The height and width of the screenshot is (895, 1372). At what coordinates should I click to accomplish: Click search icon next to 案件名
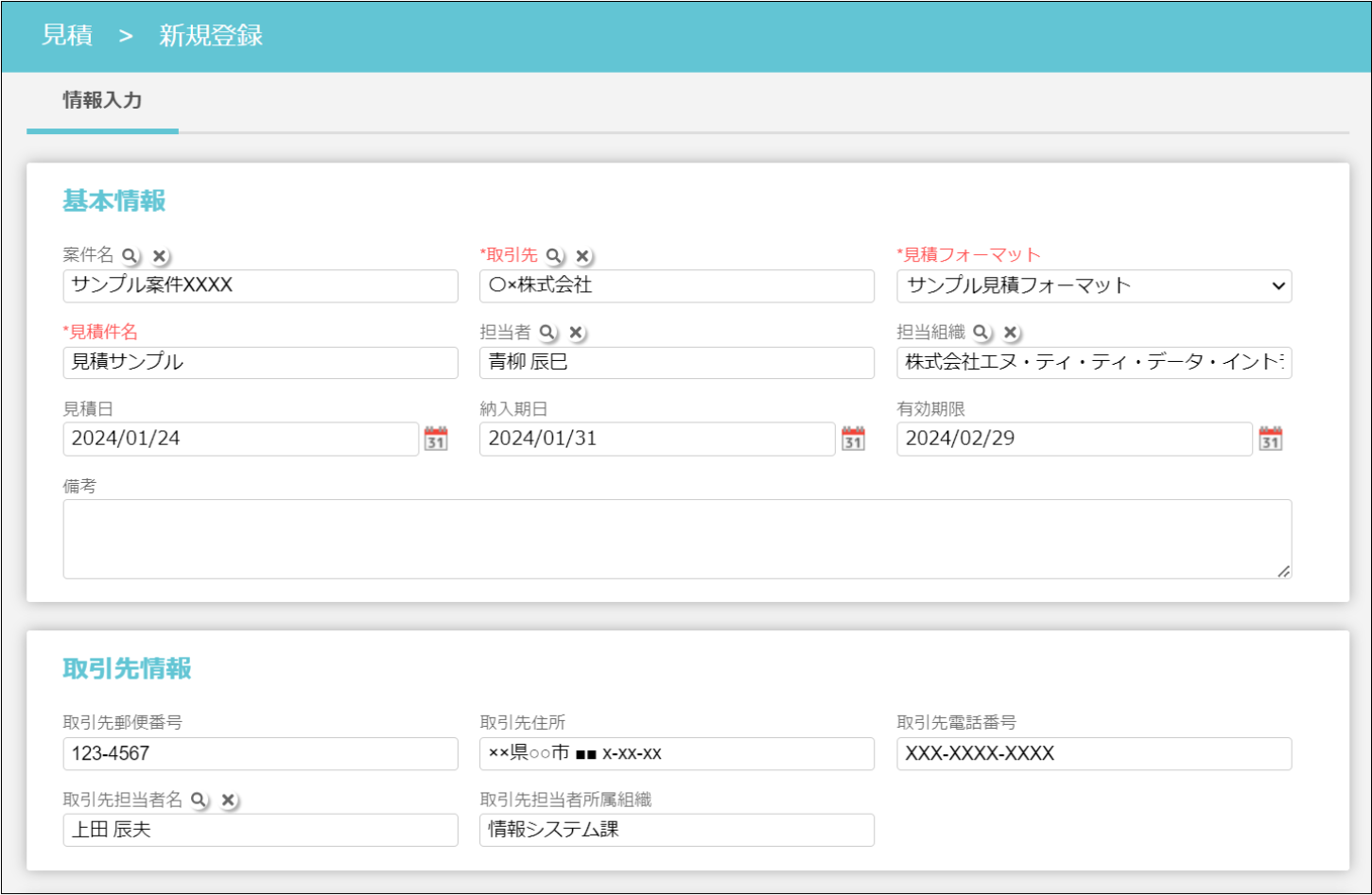pyautogui.click(x=130, y=256)
